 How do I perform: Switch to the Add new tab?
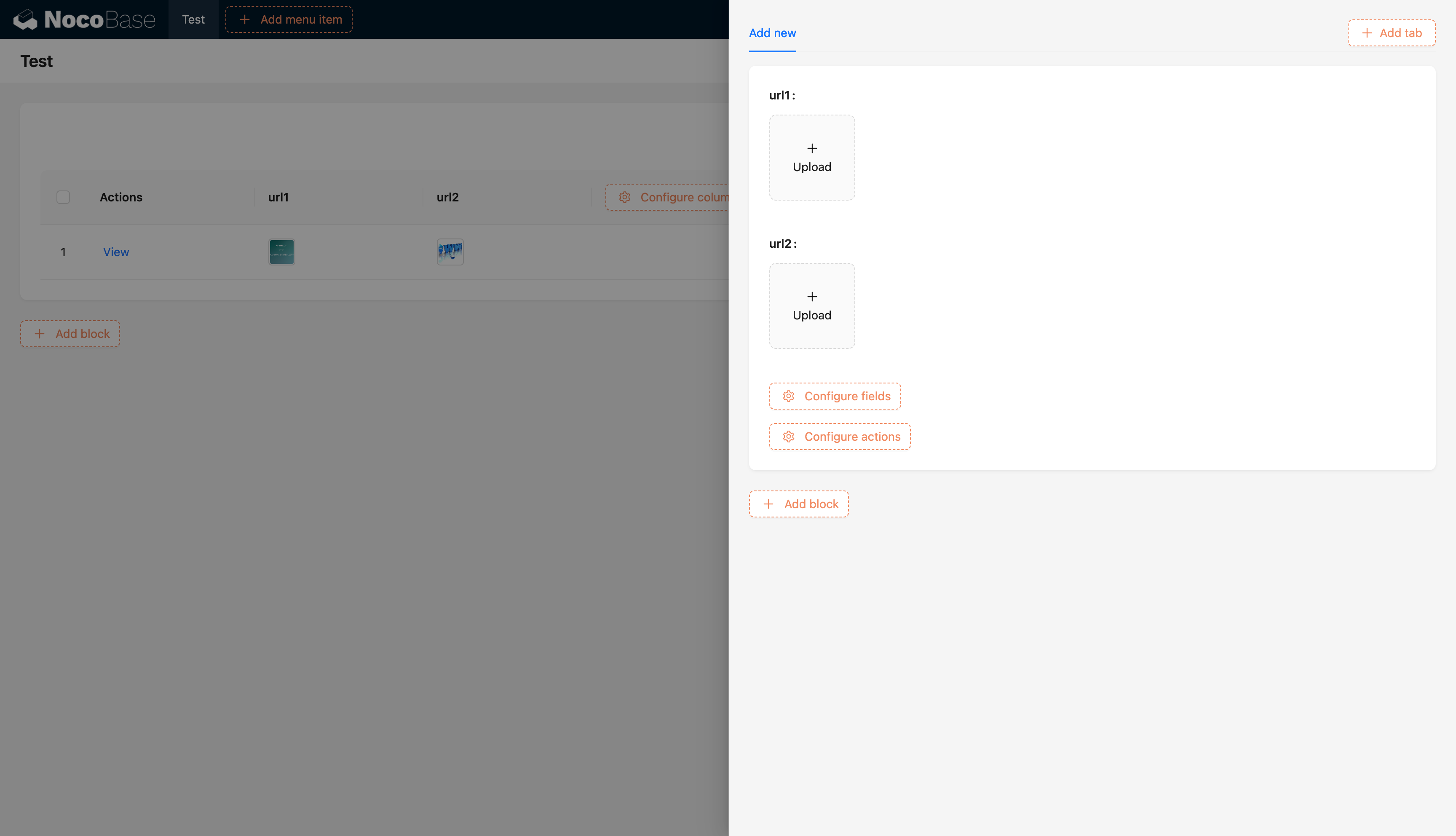click(772, 33)
